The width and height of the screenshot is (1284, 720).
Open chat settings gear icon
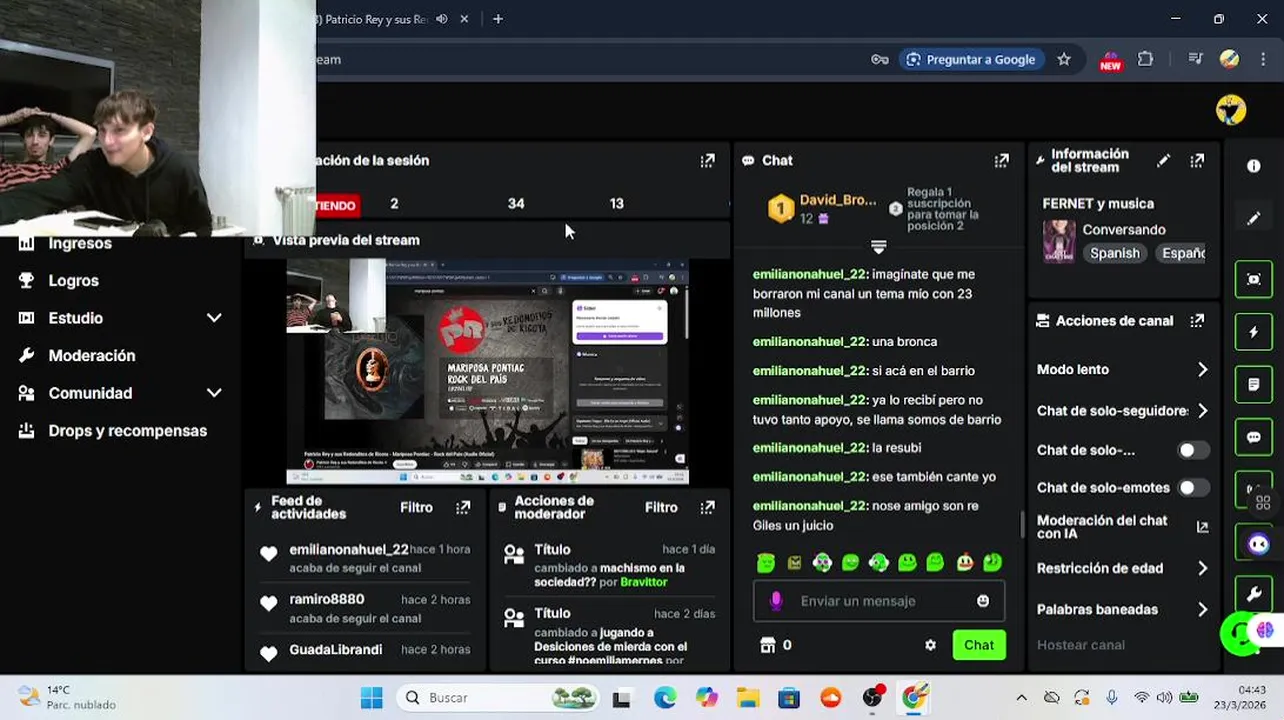930,645
